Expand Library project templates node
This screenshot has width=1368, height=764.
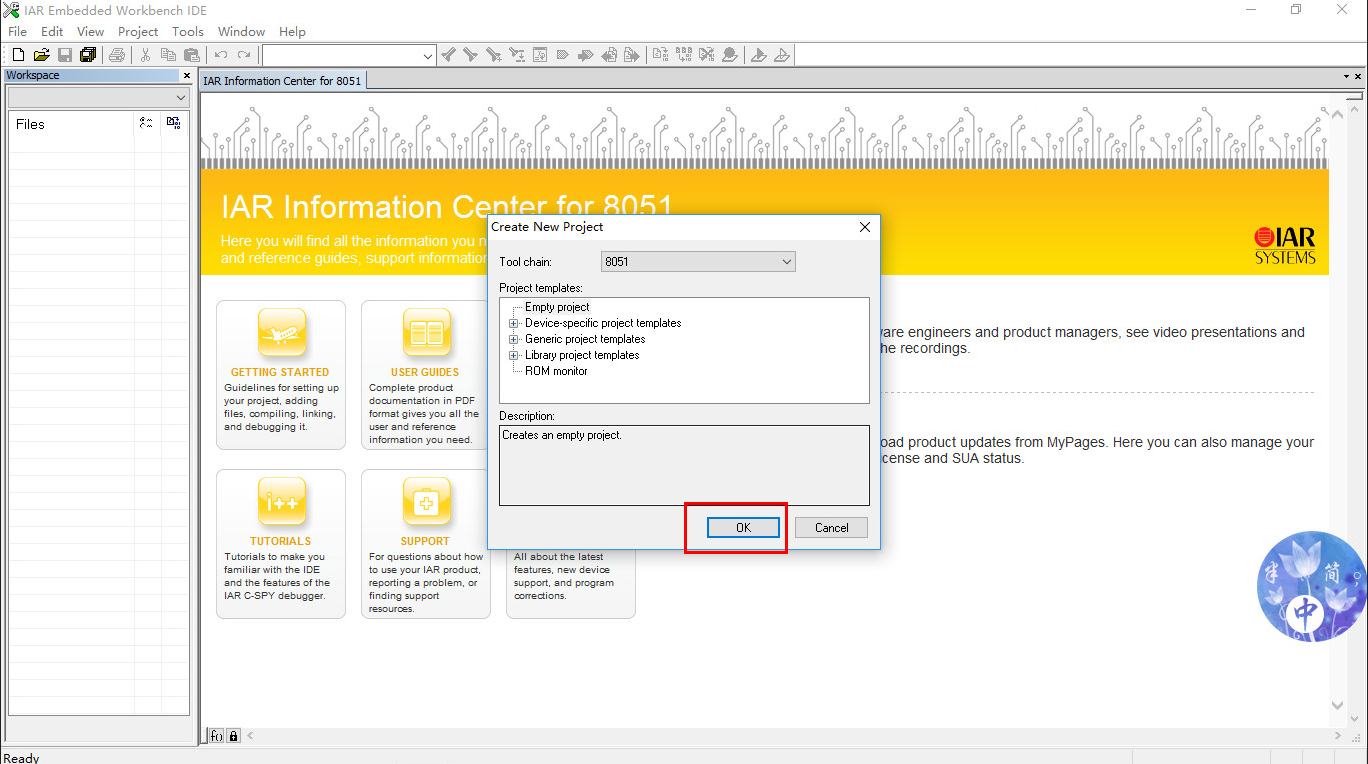tap(514, 355)
